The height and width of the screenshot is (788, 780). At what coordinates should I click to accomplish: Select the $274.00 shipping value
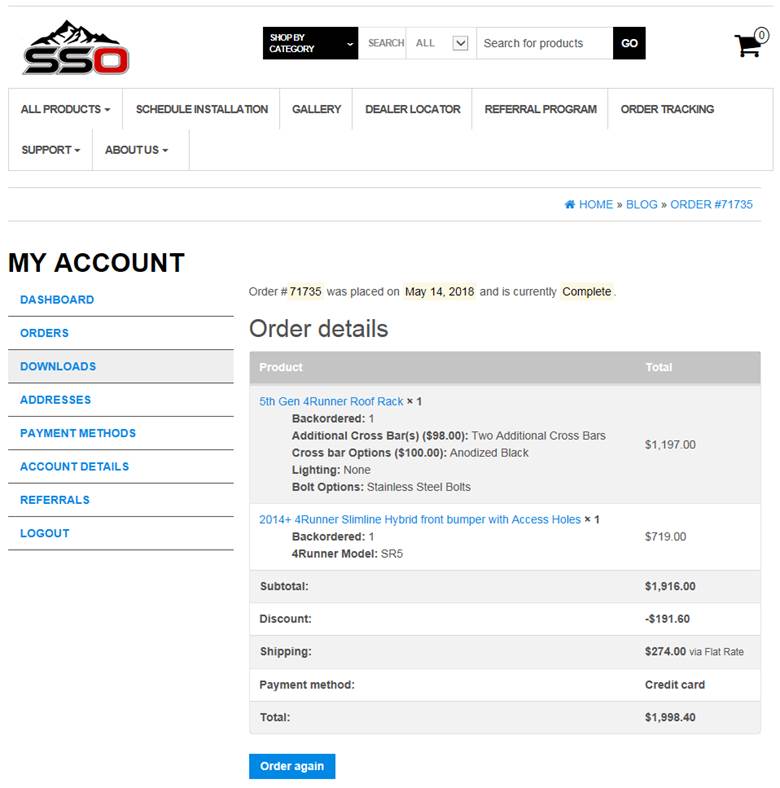coord(665,651)
